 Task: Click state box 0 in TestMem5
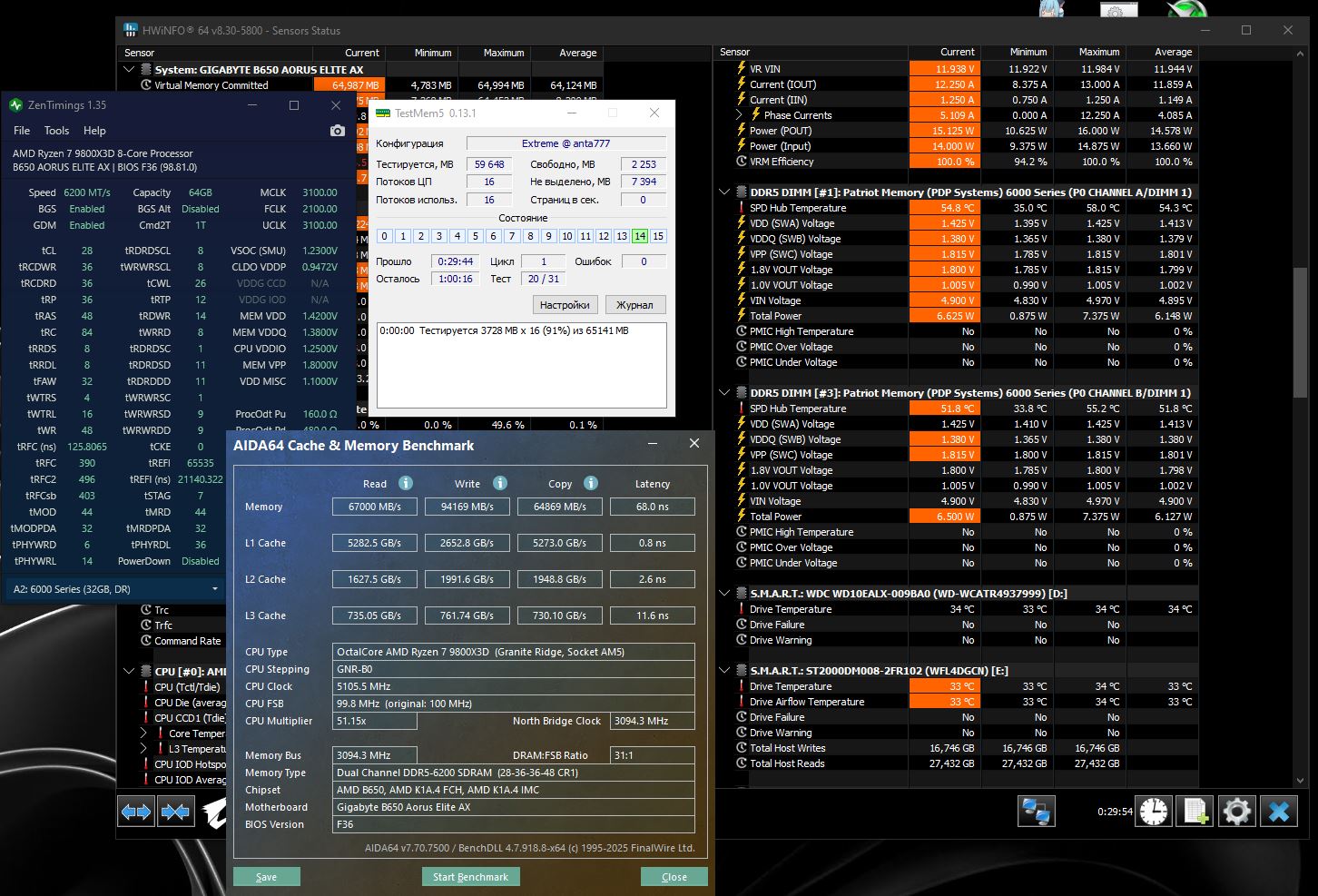point(385,236)
